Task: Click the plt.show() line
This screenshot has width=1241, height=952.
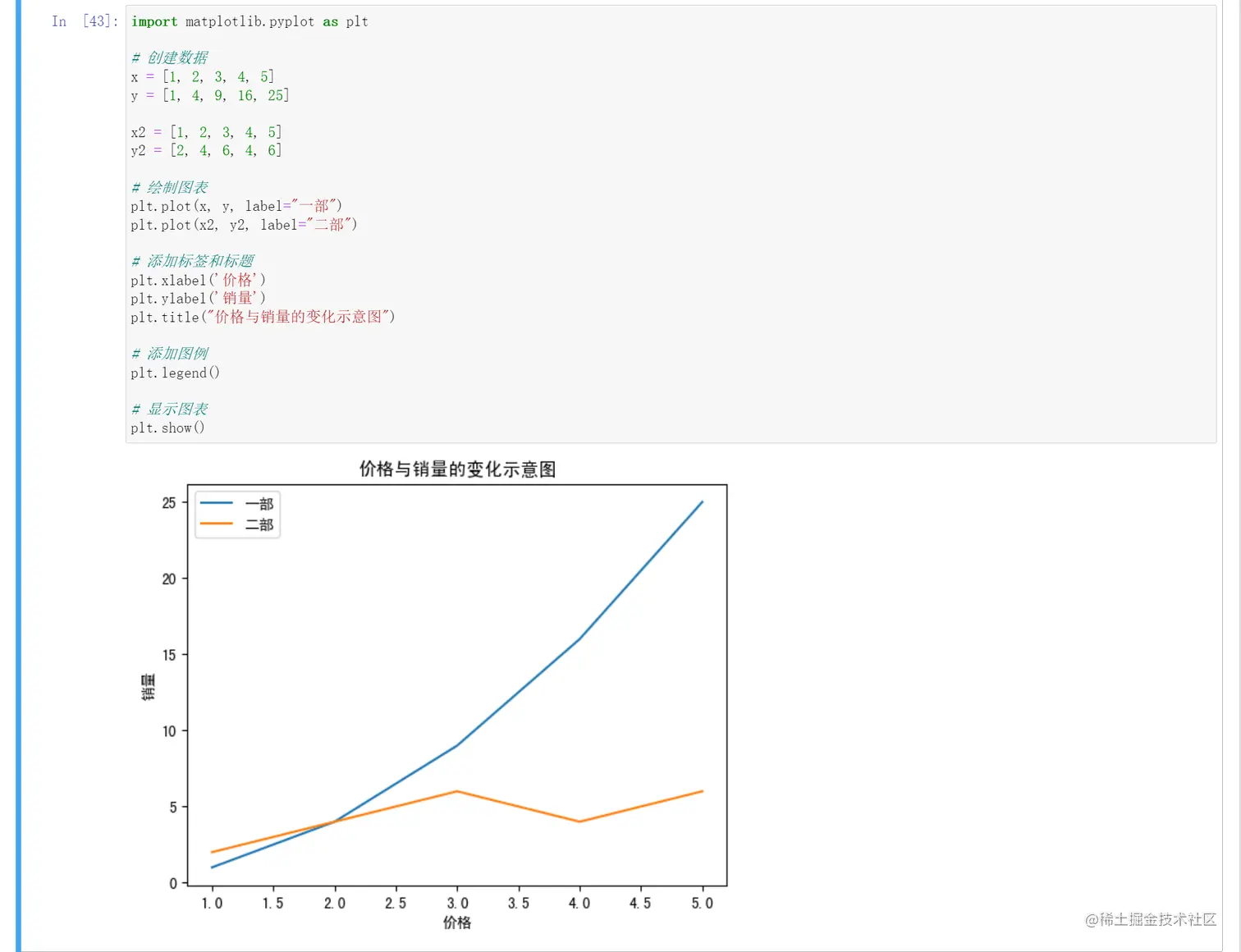Action: pos(167,428)
